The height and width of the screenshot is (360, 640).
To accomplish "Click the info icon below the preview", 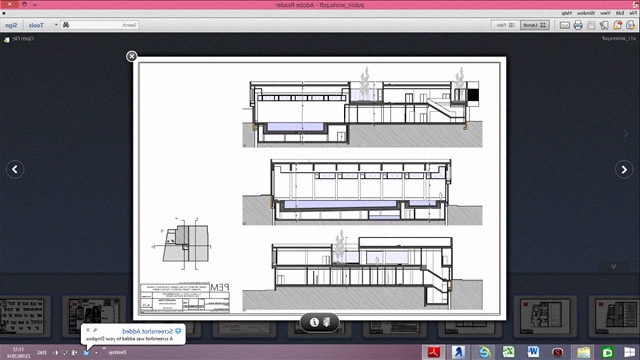I will tap(314, 322).
